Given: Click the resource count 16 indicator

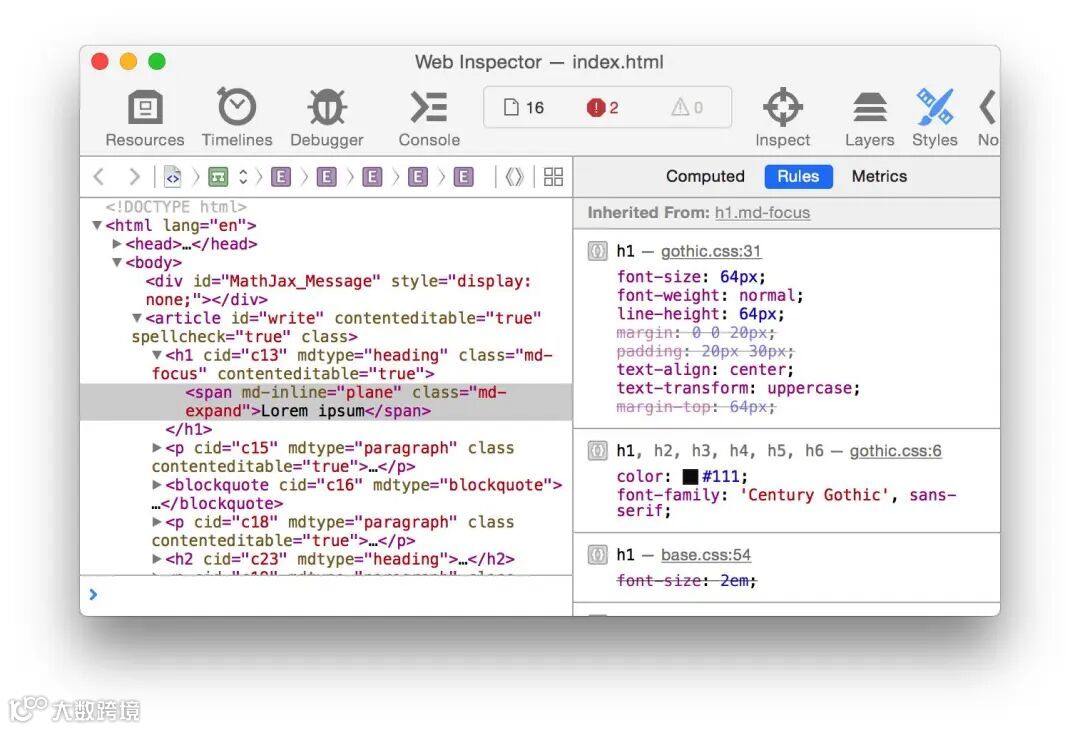Looking at the screenshot, I should click(x=524, y=107).
